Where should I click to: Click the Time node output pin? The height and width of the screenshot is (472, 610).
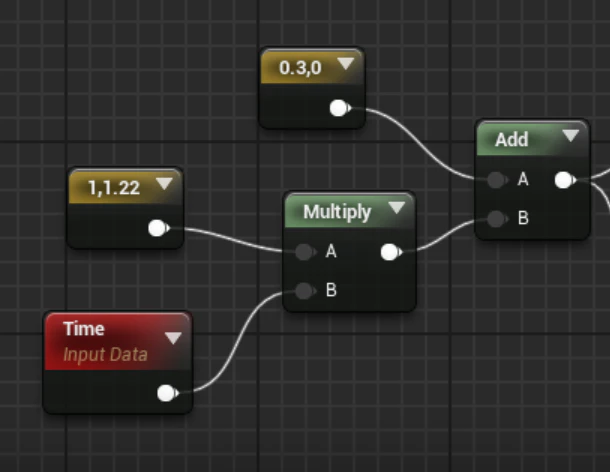point(167,393)
